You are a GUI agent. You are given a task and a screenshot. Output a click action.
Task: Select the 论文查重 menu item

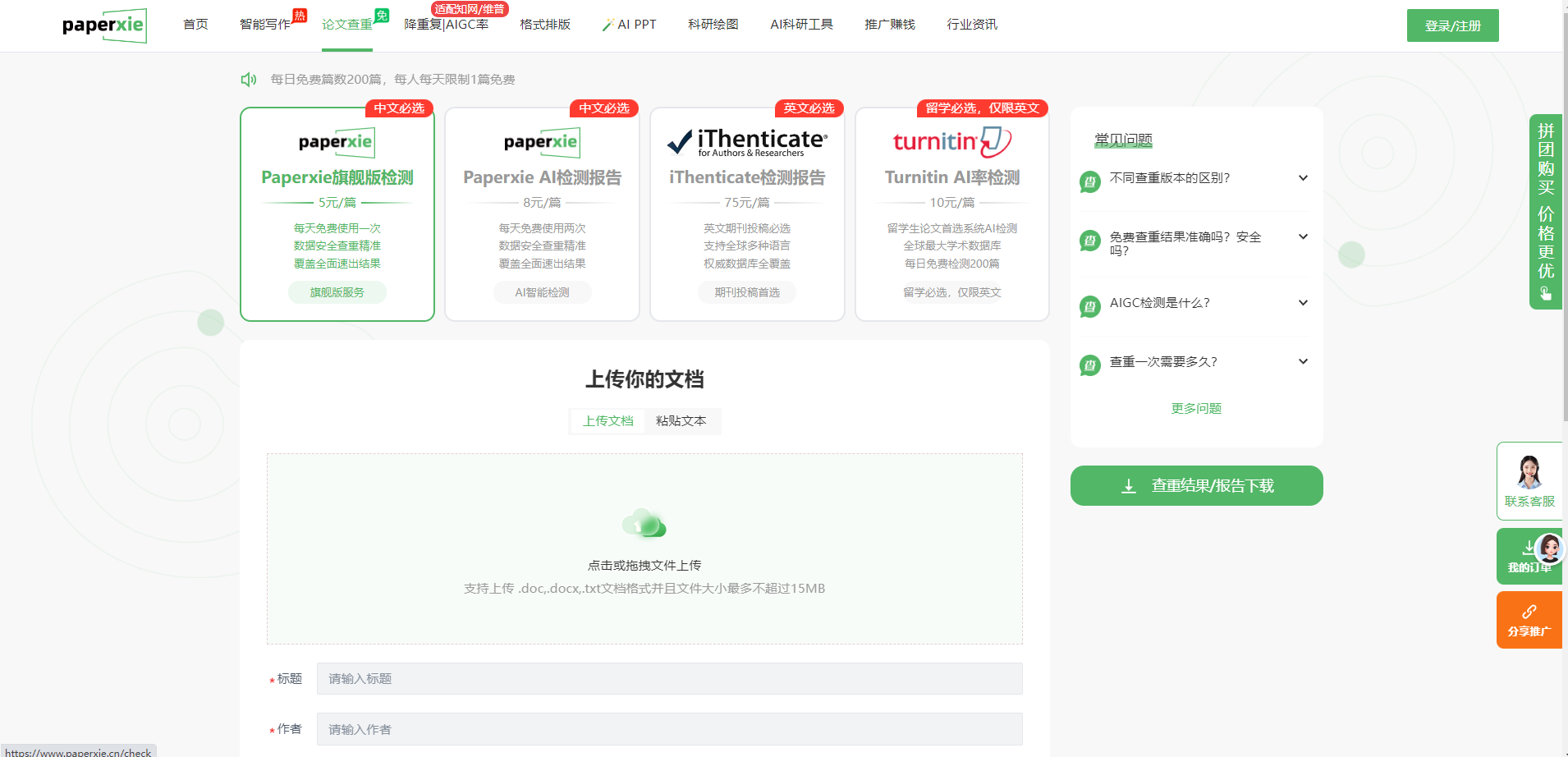347,25
